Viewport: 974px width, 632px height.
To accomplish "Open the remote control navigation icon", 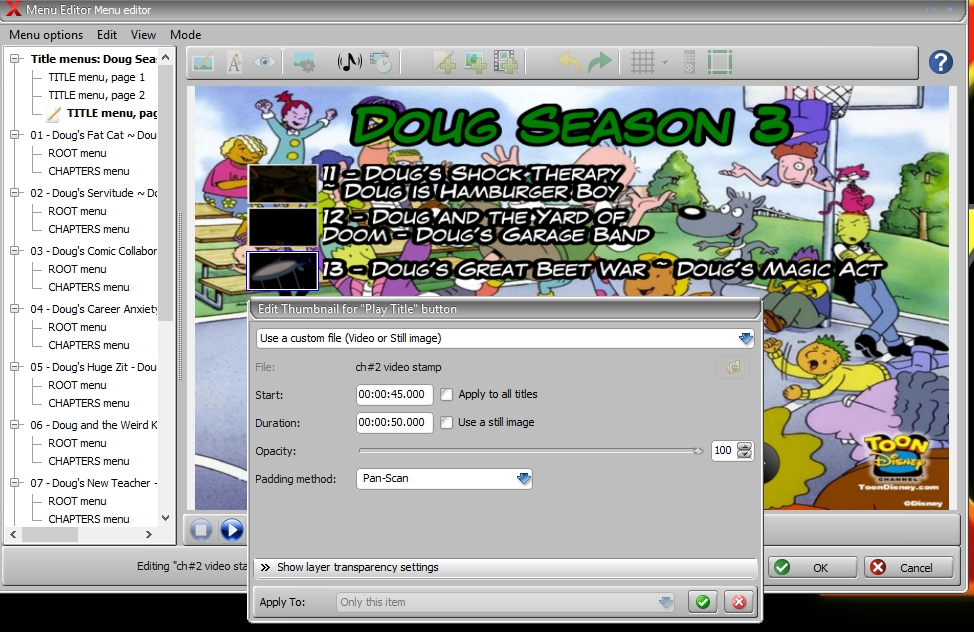I will click(x=689, y=62).
